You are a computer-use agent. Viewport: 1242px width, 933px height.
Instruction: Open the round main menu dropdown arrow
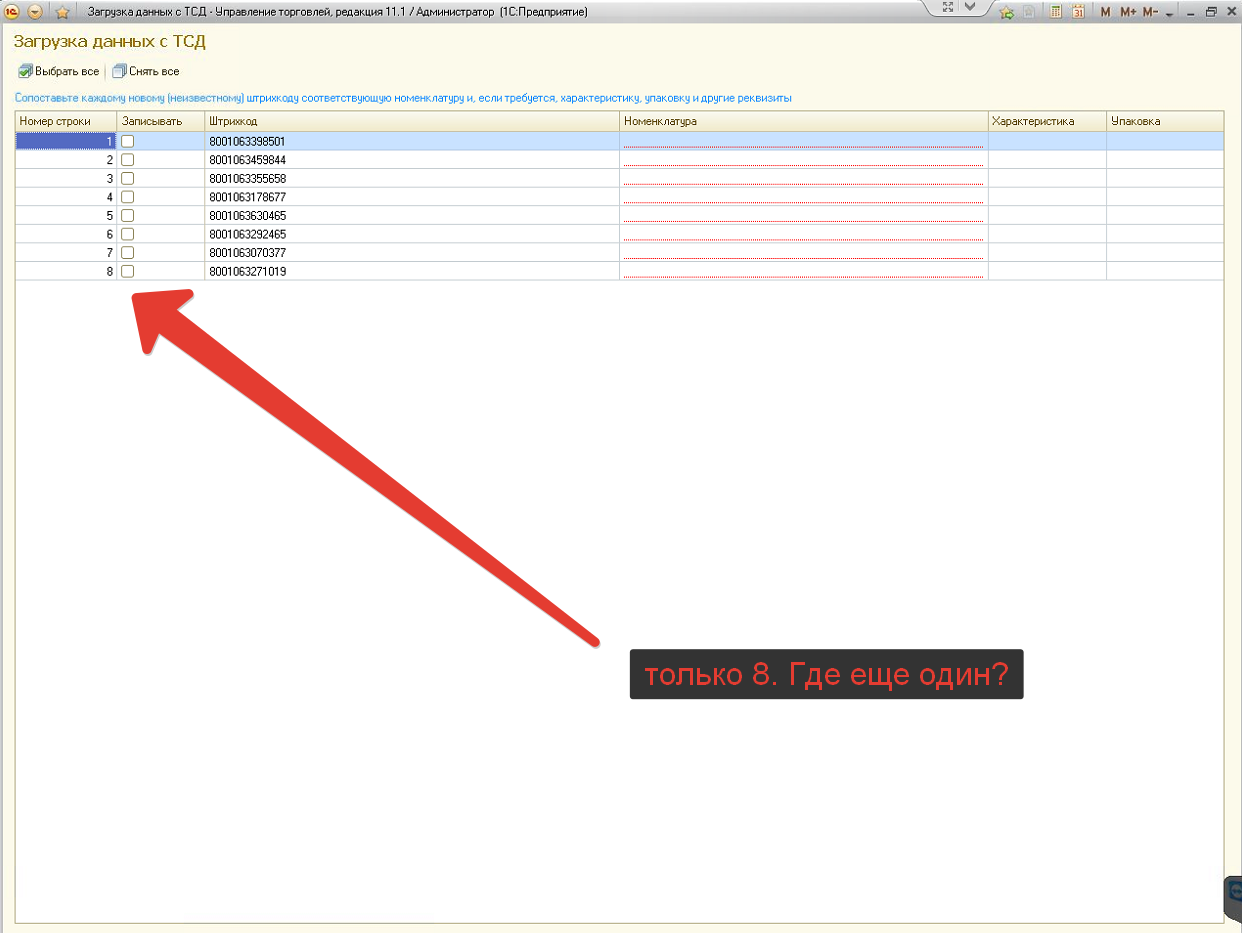35,12
